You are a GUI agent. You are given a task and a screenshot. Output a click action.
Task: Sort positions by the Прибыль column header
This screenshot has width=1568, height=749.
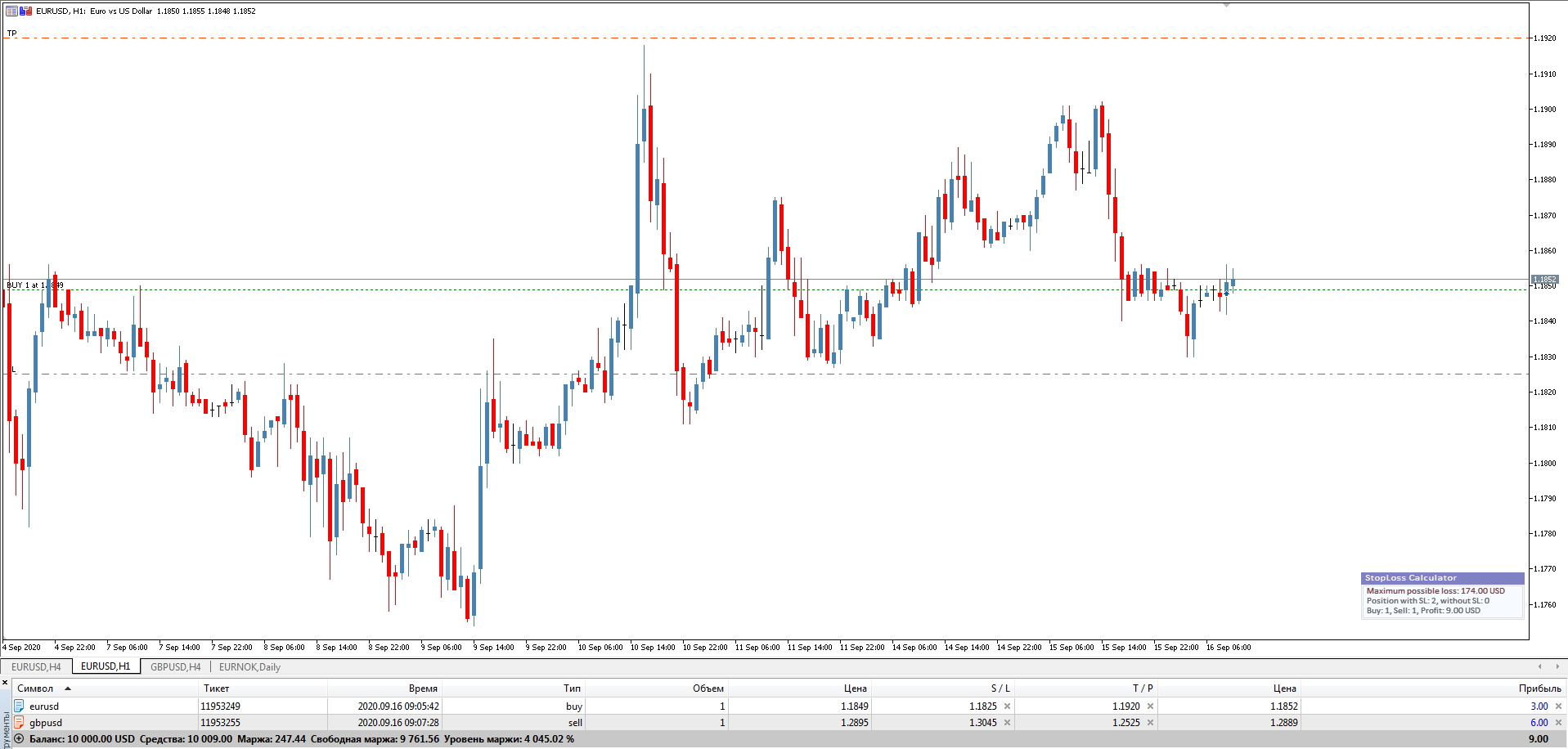1539,688
